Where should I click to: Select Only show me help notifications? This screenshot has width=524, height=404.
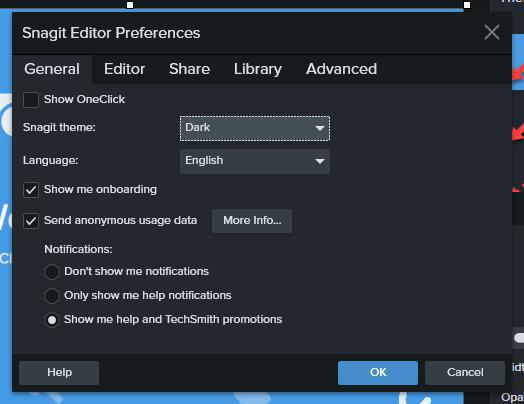click(x=52, y=296)
